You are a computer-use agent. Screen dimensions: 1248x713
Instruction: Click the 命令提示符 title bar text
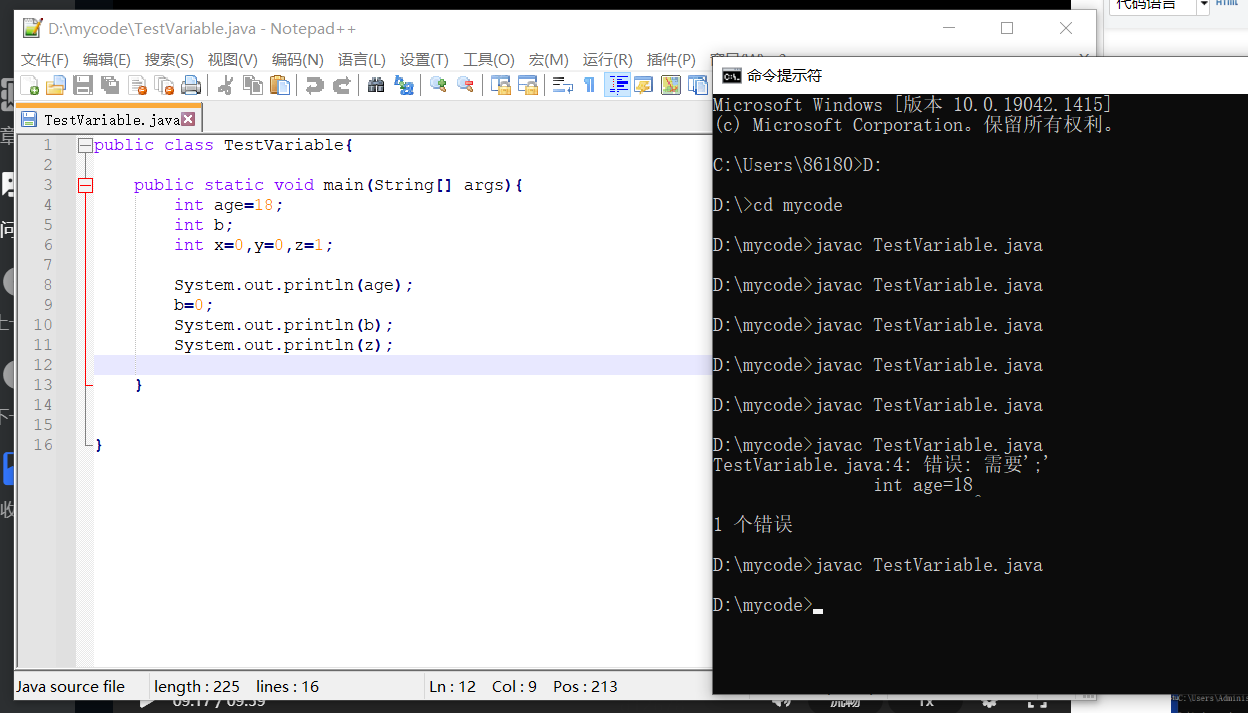pos(784,75)
